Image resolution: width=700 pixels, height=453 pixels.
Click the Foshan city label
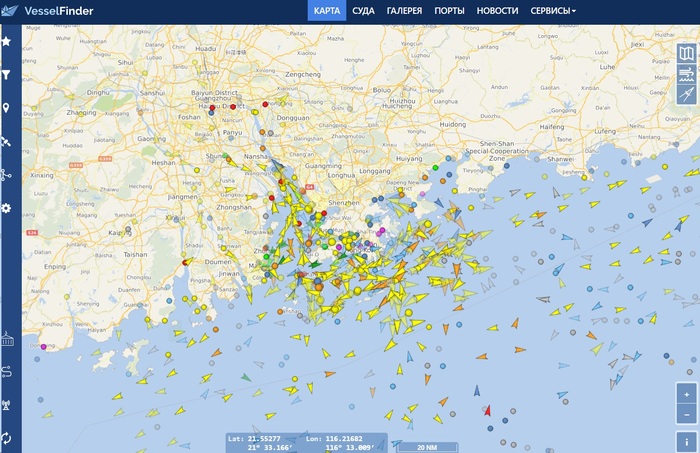189,117
